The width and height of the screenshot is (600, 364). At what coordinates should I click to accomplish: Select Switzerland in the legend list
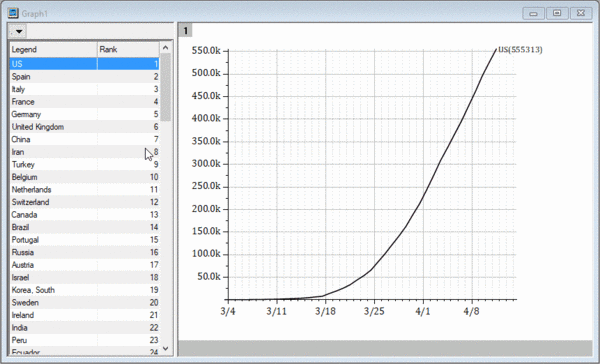(x=85, y=202)
